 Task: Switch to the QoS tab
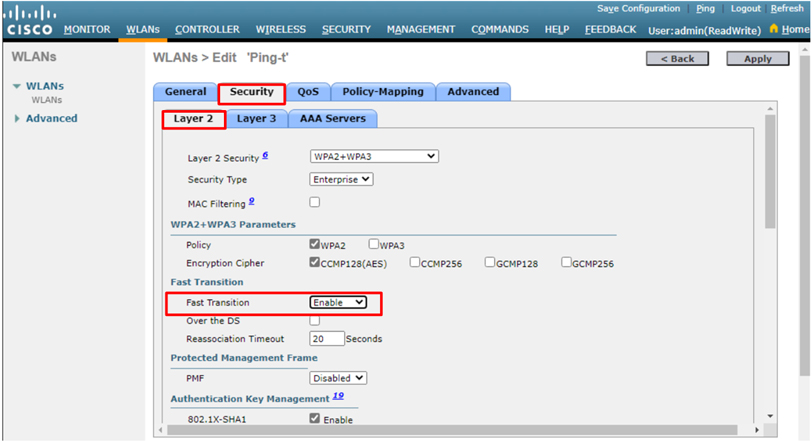[x=308, y=92]
